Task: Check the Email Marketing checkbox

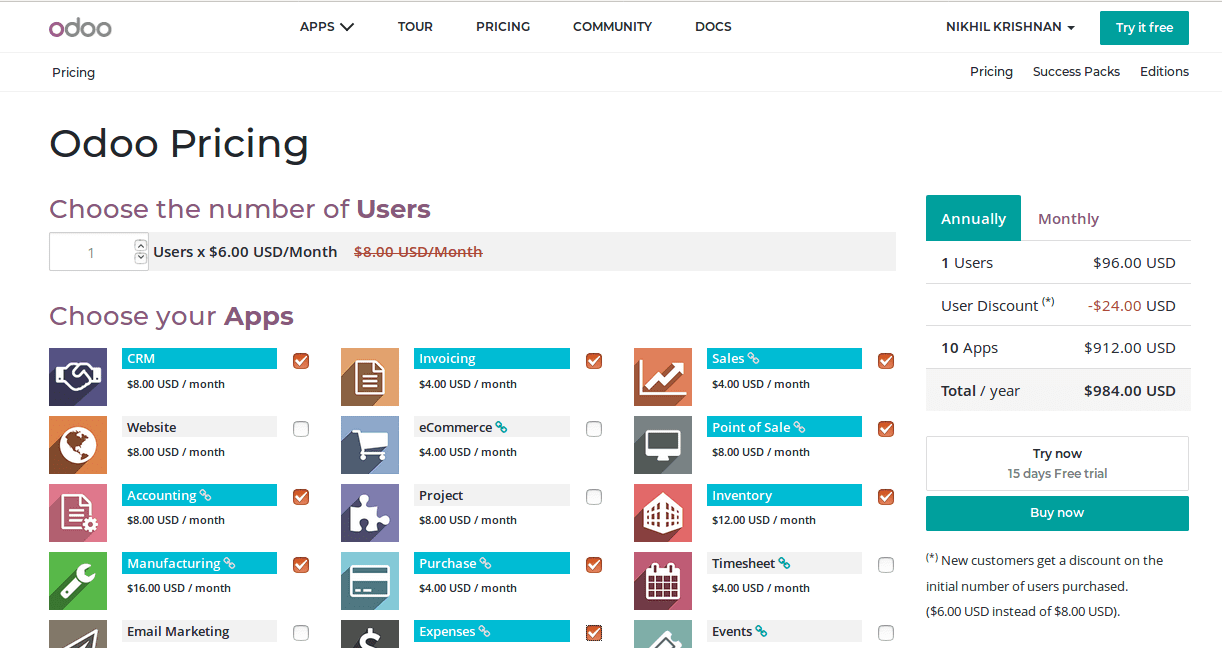Action: pos(301,633)
